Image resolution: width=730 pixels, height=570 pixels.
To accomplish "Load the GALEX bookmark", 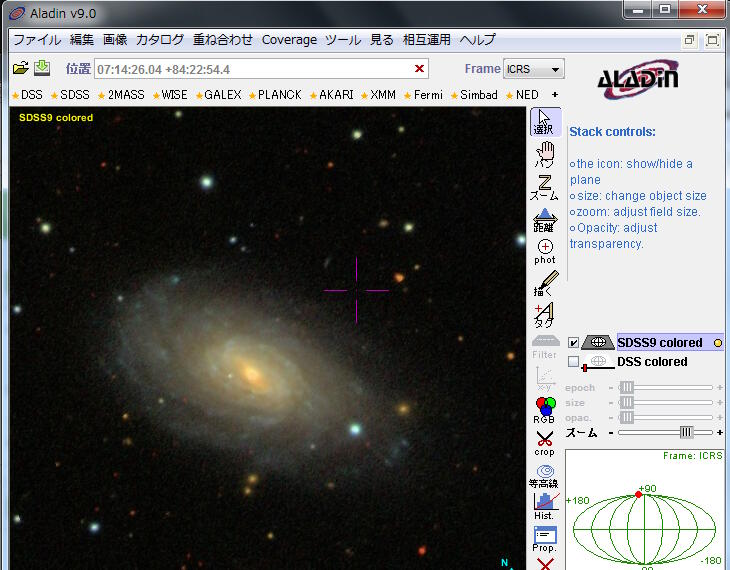I will click(x=218, y=95).
